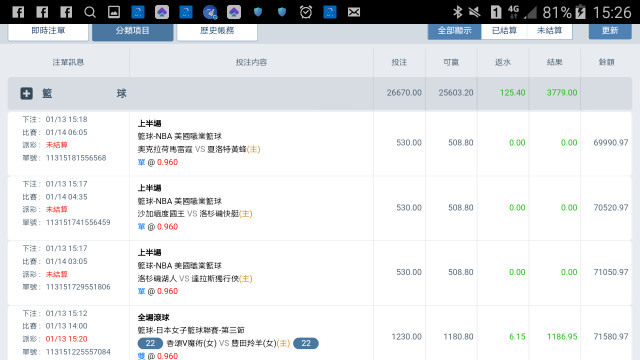This screenshot has width=640, height=360.
Task: Tap the 22 score badge after 豐田羚羊(女)
Action: pos(306,343)
